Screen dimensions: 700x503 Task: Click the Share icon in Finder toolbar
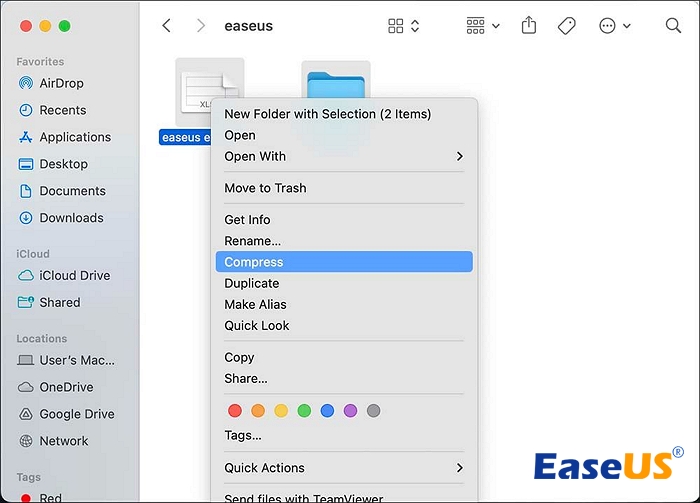tap(529, 26)
